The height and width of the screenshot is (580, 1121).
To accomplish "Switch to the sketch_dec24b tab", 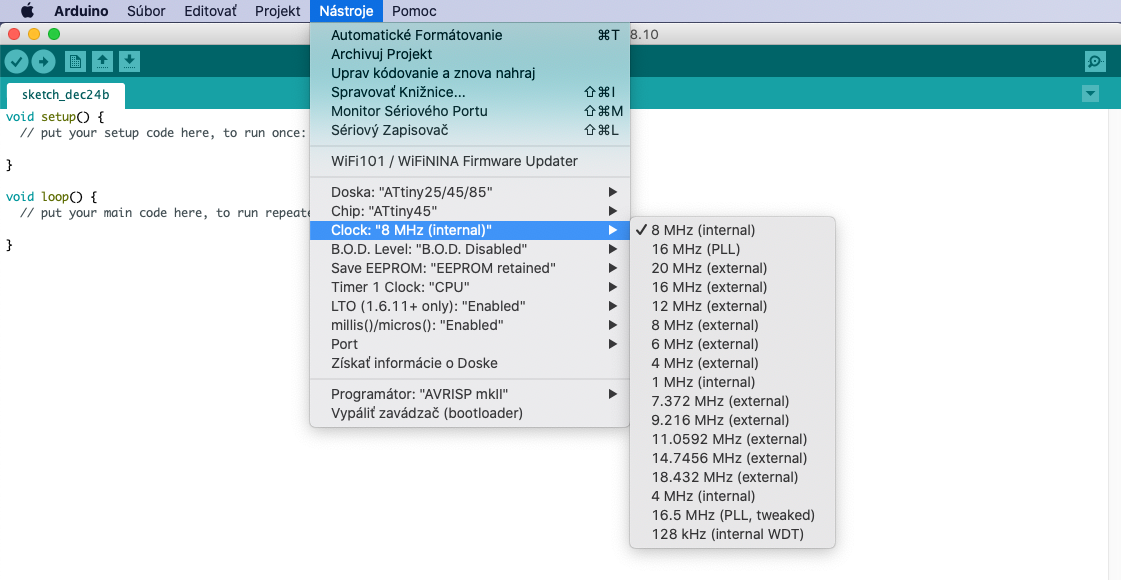I will (x=66, y=96).
